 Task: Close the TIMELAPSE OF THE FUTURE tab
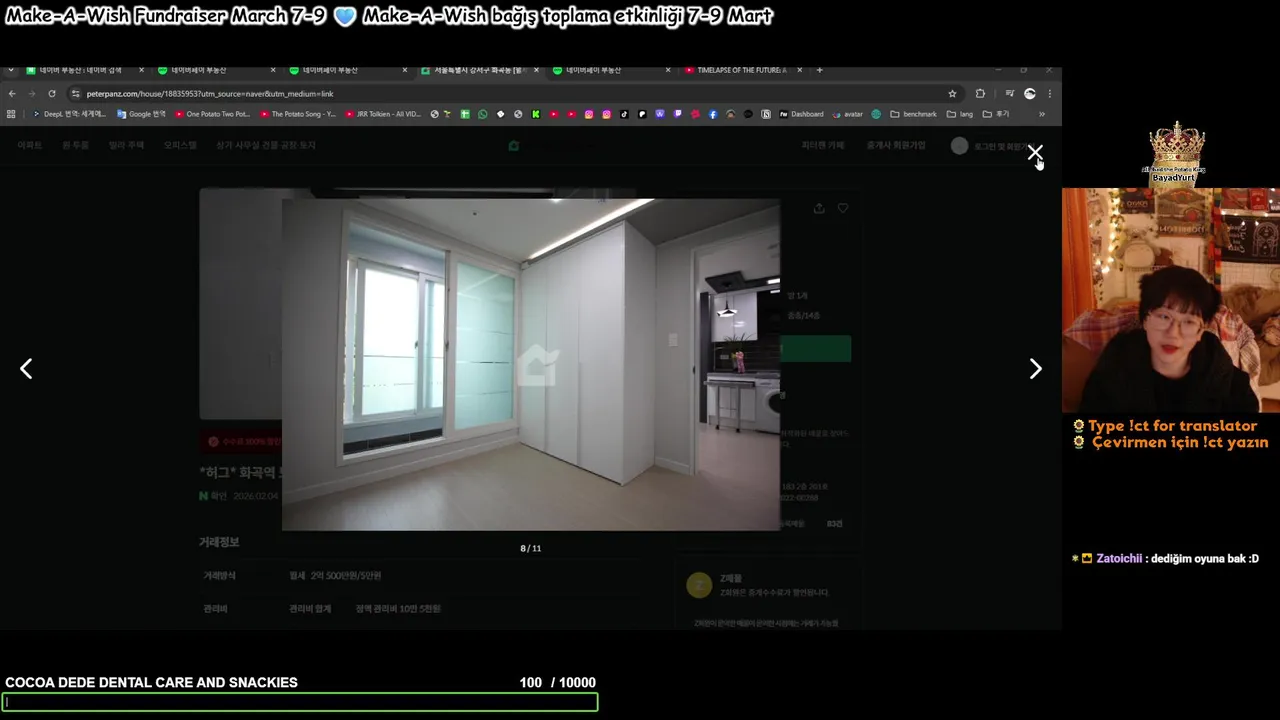pyautogui.click(x=799, y=70)
